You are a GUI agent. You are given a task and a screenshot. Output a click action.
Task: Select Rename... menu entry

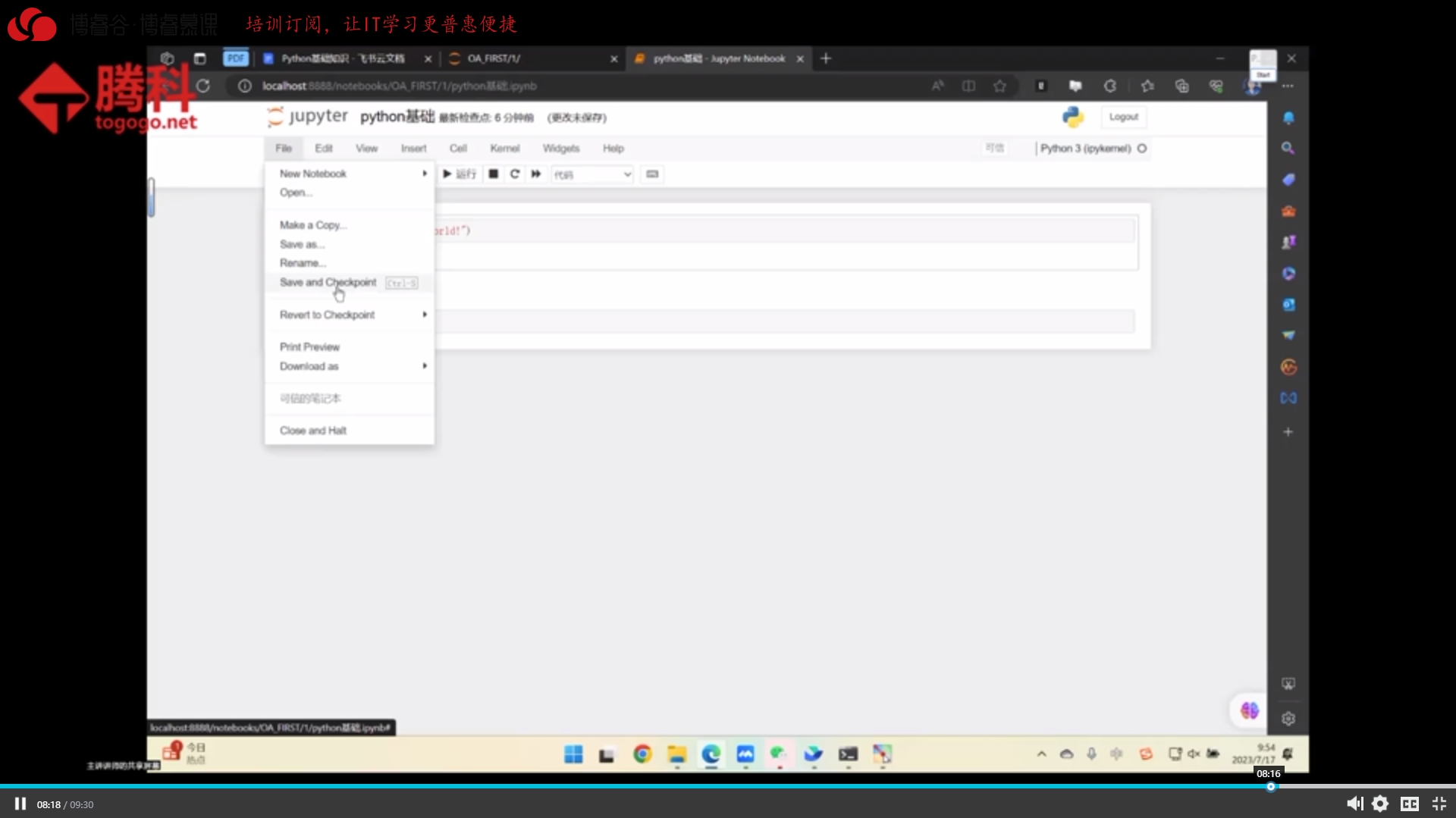click(349, 263)
